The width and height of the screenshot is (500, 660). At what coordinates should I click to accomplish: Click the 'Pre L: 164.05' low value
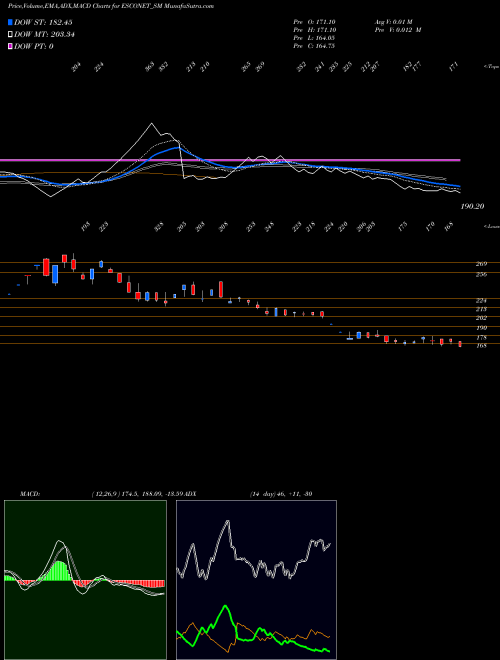coord(314,38)
